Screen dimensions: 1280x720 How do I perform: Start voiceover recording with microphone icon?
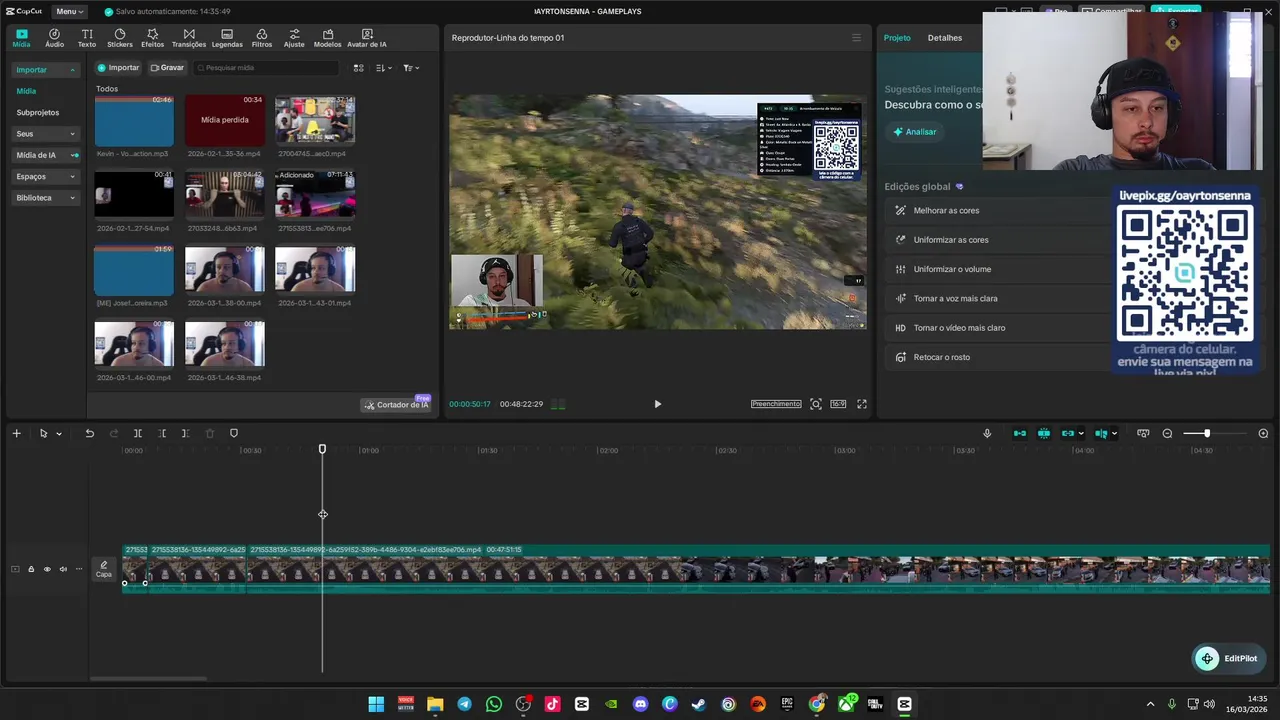coord(987,433)
